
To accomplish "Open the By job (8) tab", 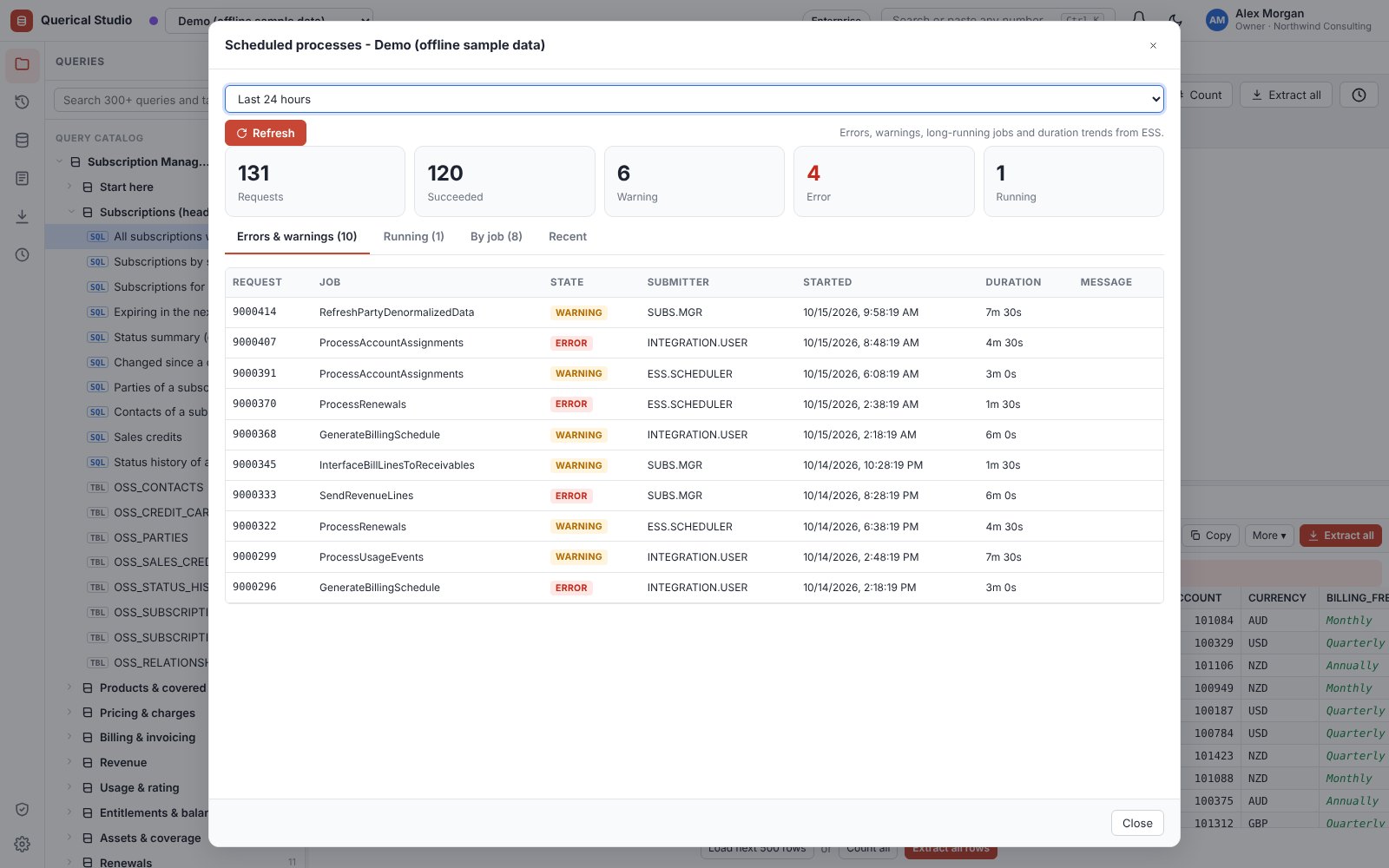I will coord(497,237).
